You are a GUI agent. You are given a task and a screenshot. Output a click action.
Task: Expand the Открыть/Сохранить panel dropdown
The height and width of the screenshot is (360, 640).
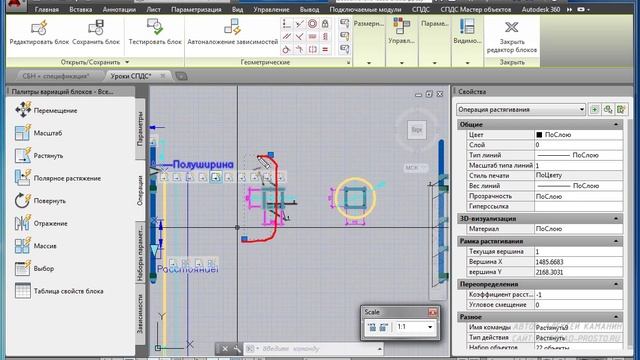pos(127,62)
